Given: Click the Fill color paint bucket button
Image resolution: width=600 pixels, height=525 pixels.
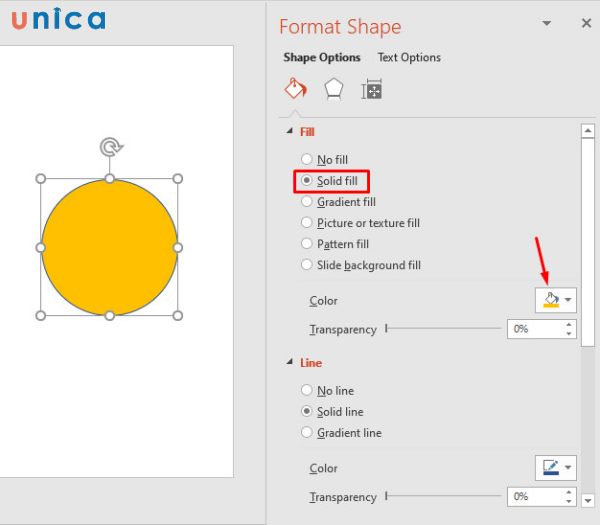Looking at the screenshot, I should coord(550,300).
